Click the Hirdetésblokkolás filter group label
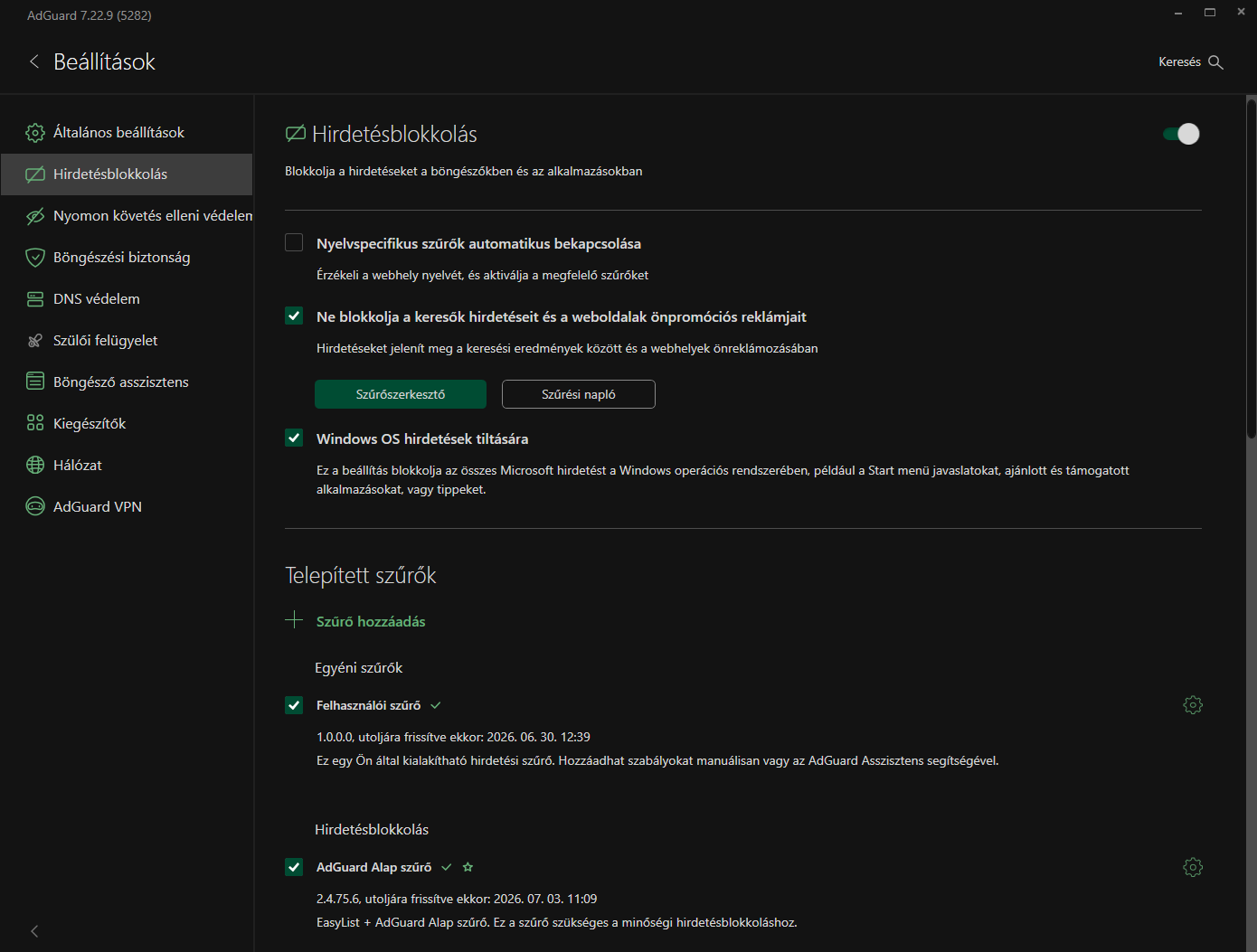The image size is (1257, 952). [372, 830]
